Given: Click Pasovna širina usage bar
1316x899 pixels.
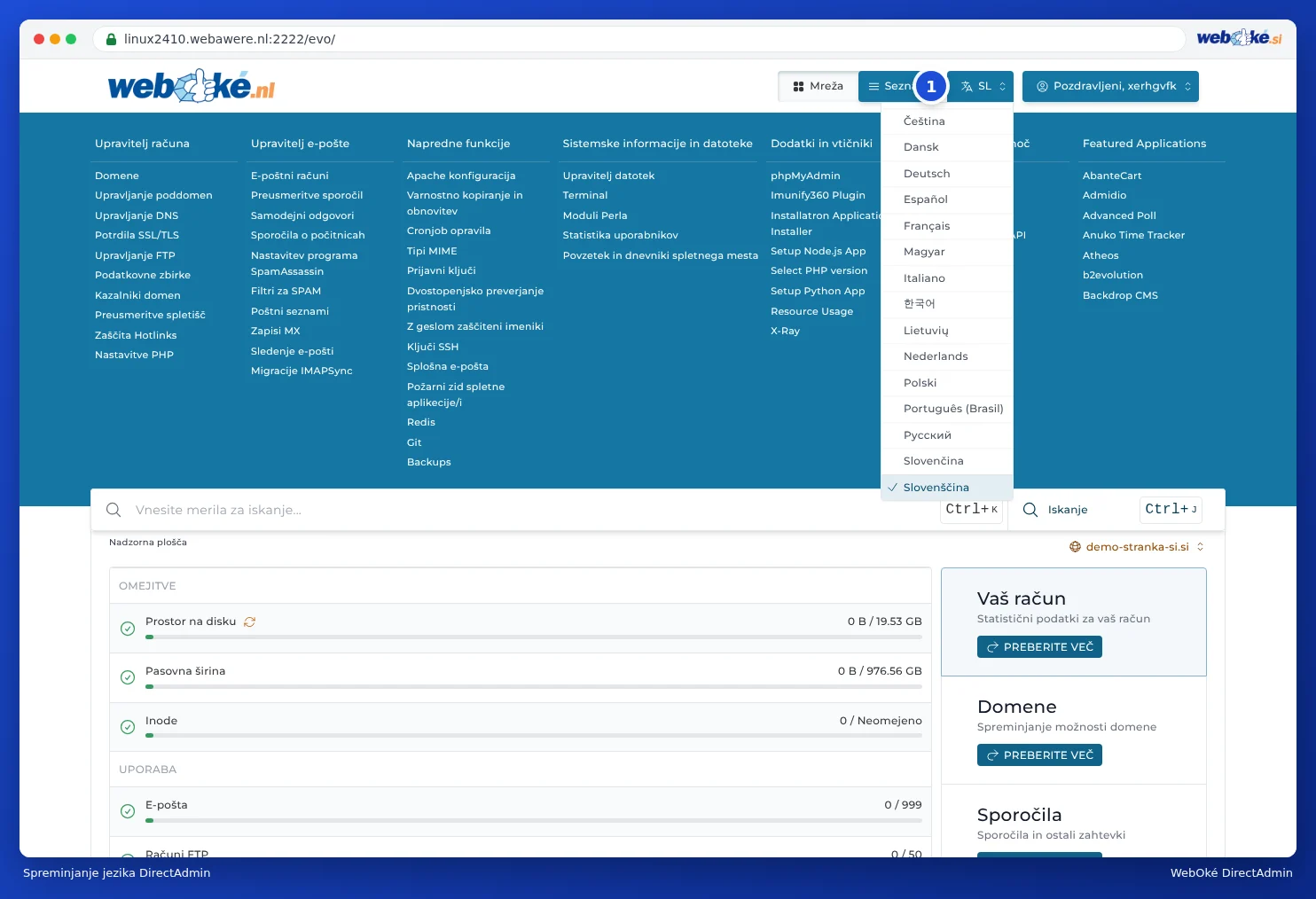Looking at the screenshot, I should (534, 686).
